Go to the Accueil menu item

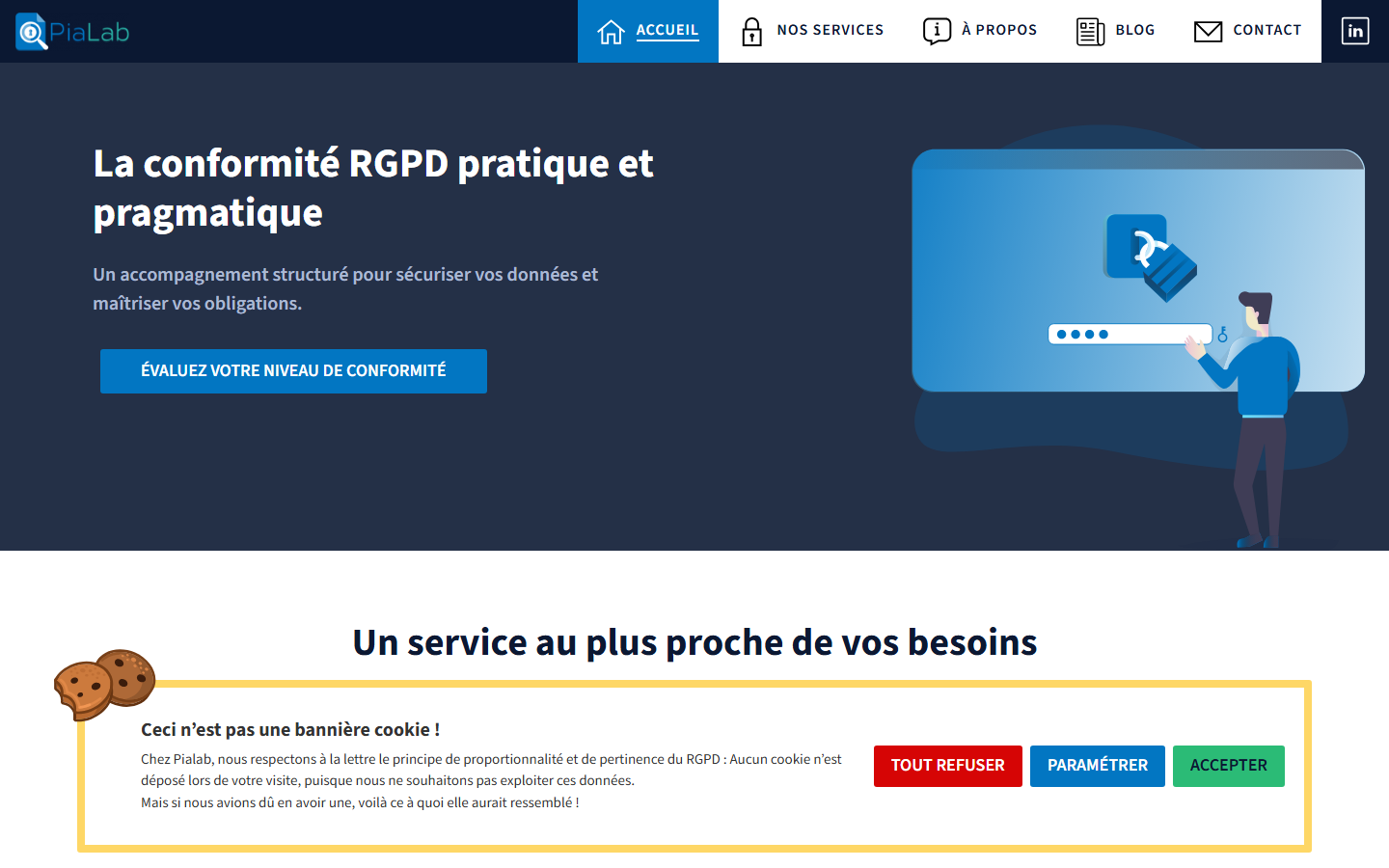(x=648, y=31)
